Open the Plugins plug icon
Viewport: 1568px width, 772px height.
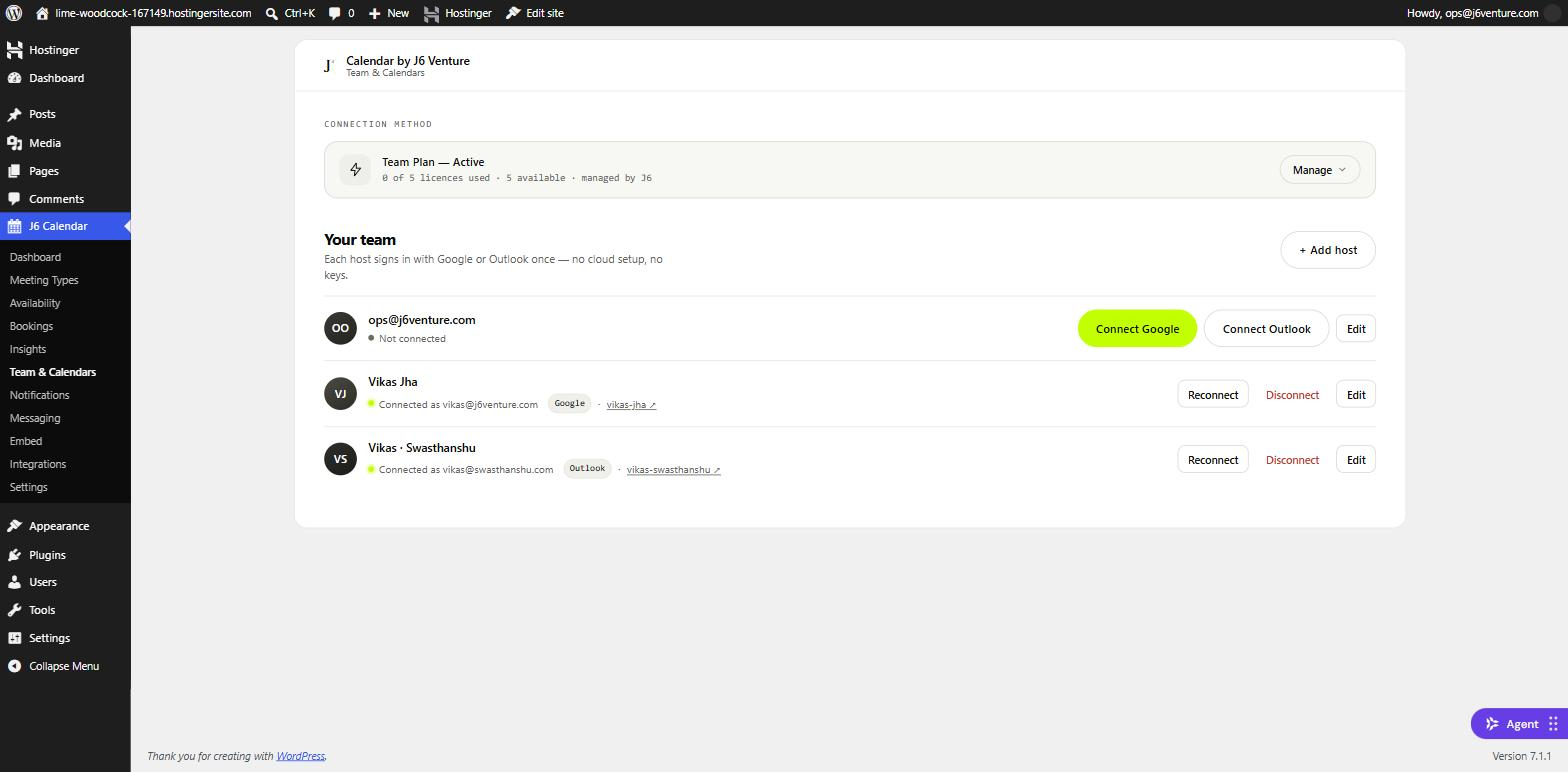[14, 555]
